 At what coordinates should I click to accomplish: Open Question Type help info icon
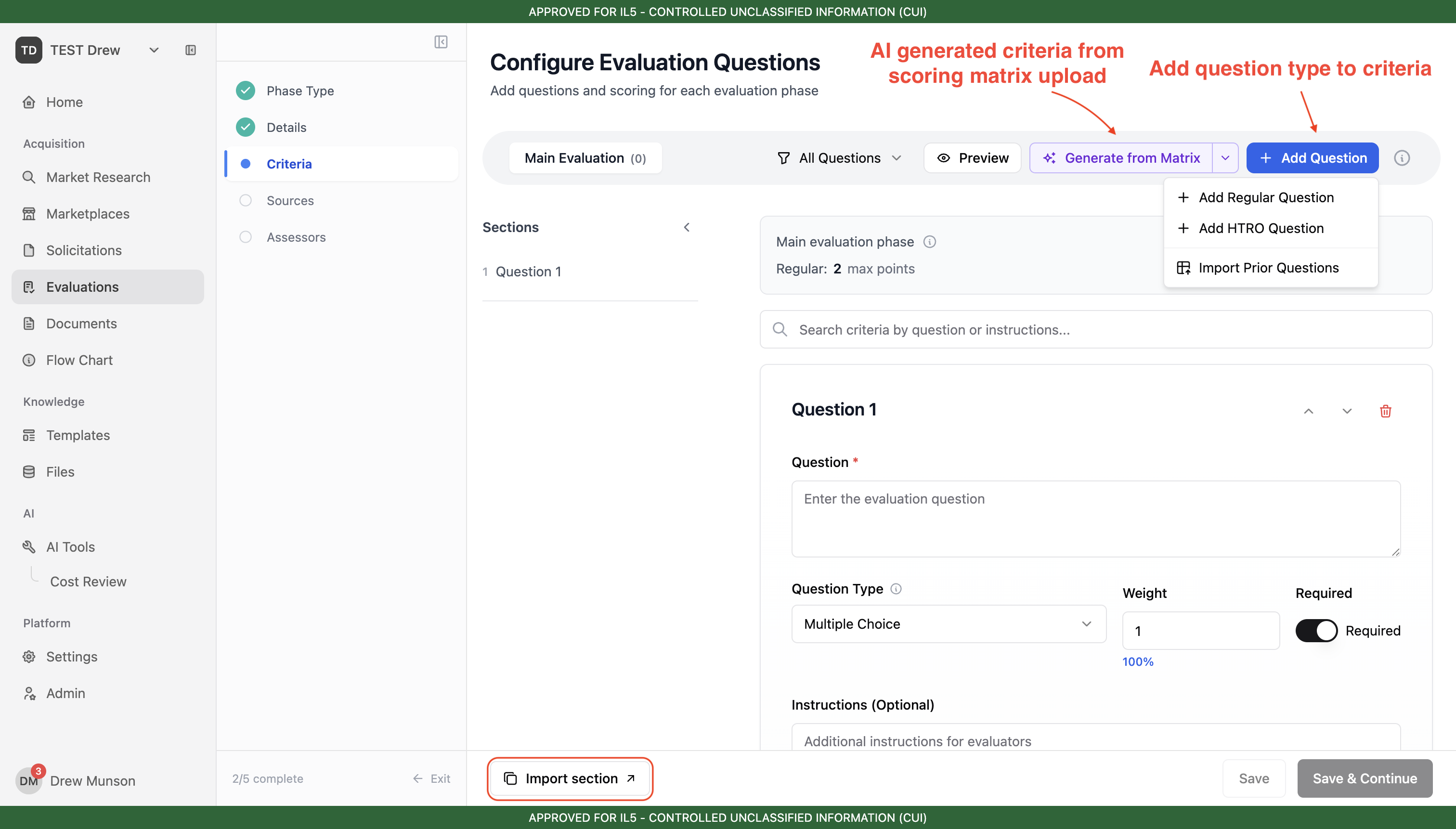[x=896, y=589]
